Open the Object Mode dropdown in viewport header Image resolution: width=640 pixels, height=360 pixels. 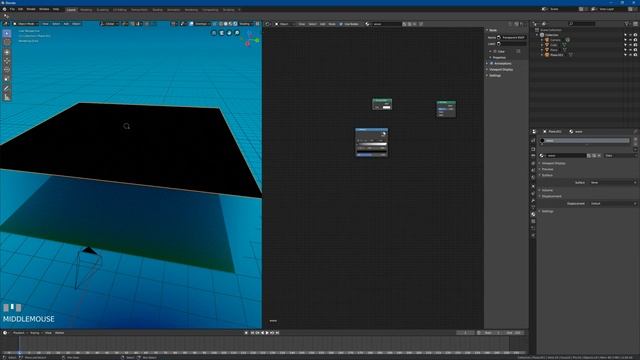[25, 24]
